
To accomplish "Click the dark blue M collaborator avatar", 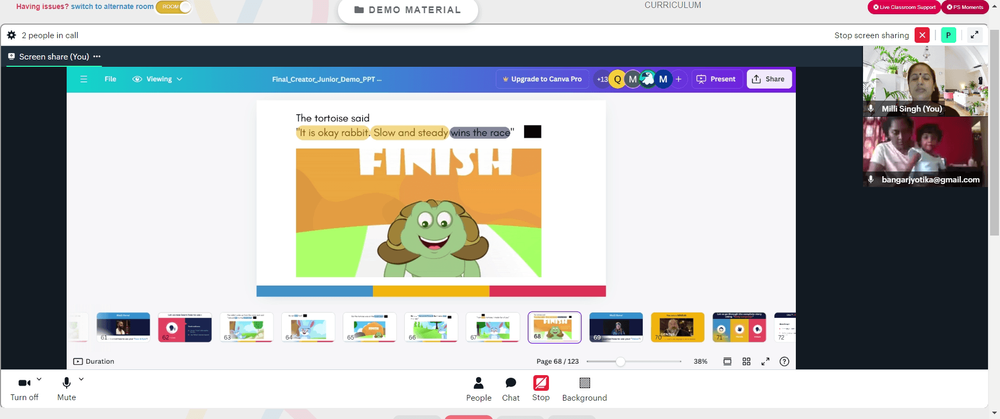I will click(663, 79).
